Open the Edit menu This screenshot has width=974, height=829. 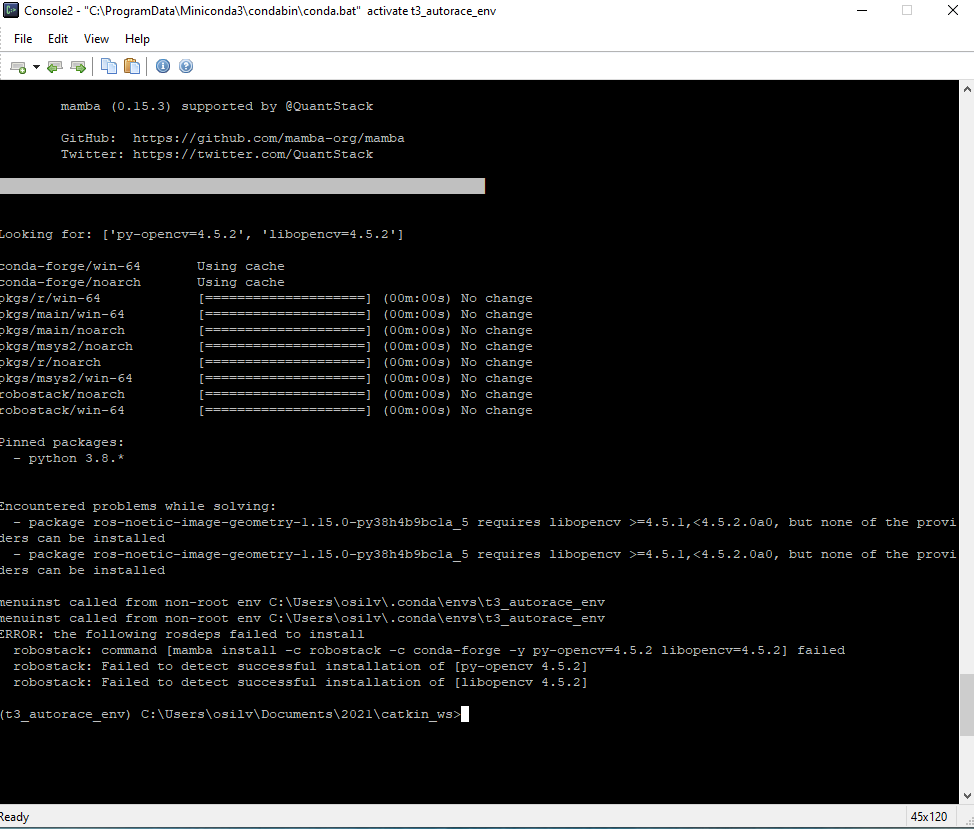[58, 39]
